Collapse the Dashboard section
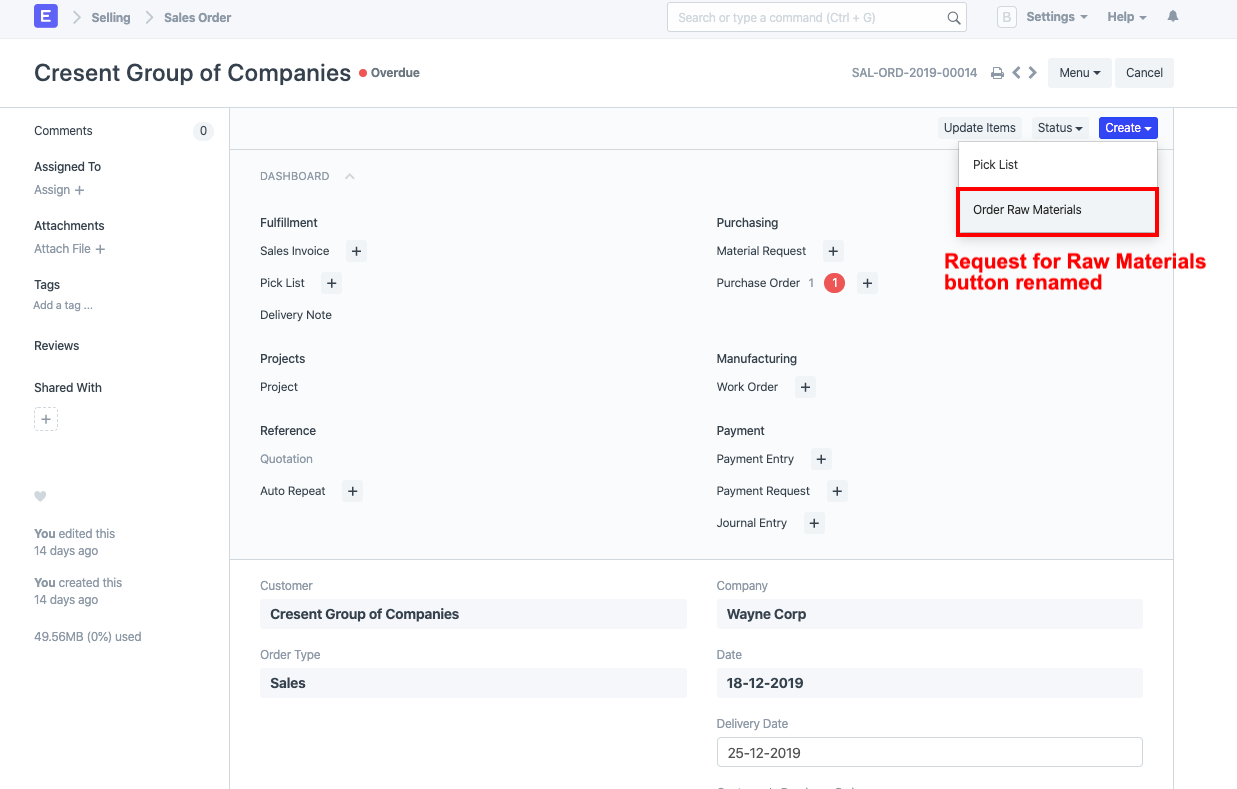 (x=349, y=176)
